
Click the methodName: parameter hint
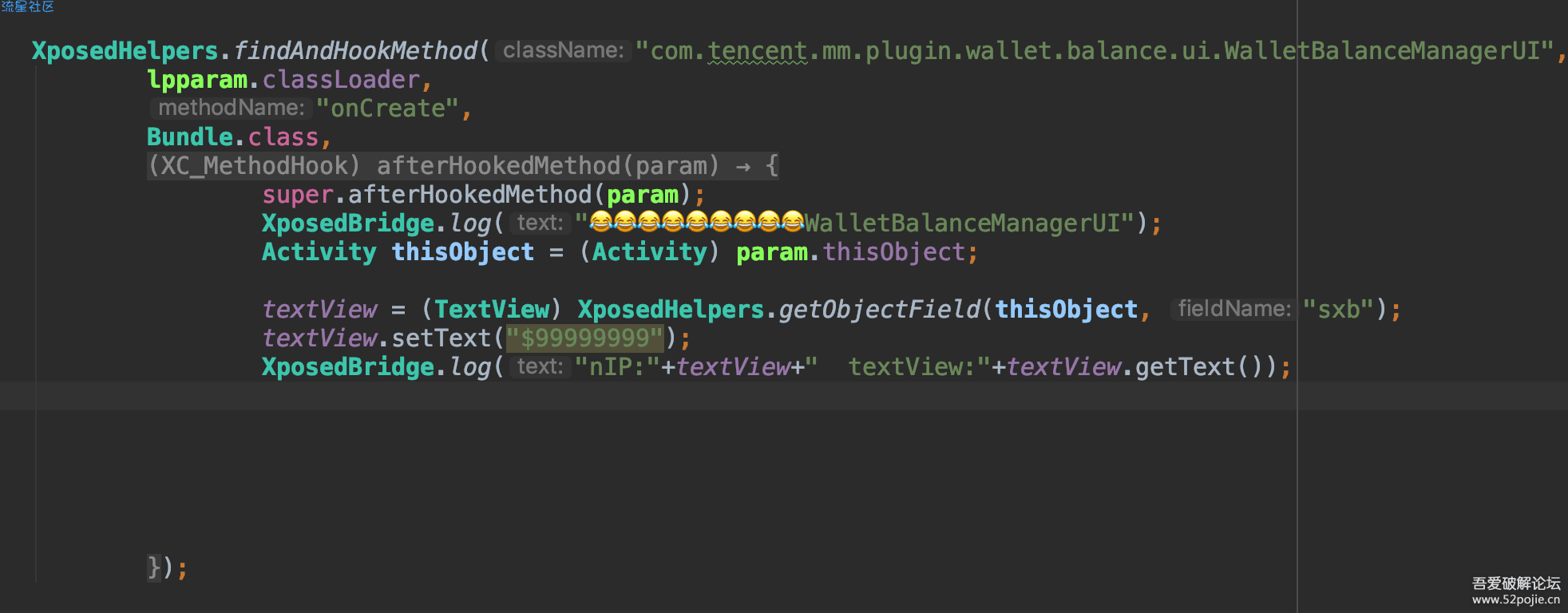(x=231, y=108)
